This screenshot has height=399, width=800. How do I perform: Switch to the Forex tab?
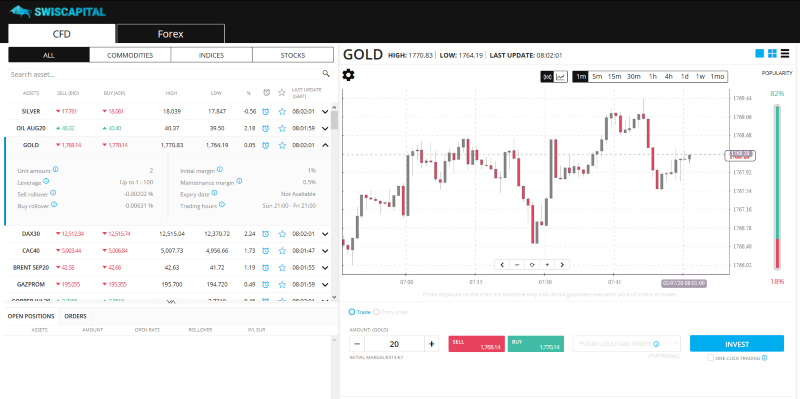170,34
